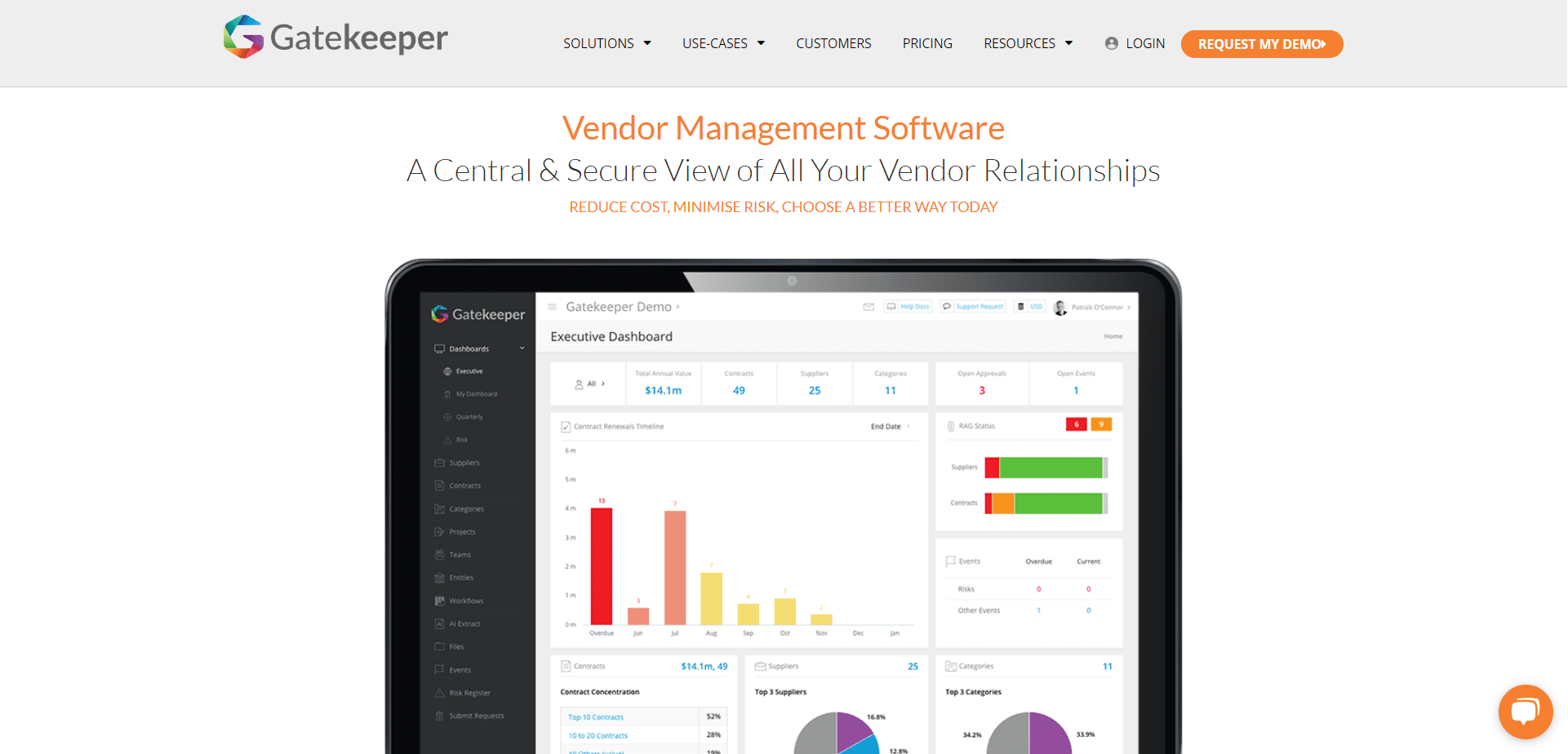Click the orange RAG badge showing 9
This screenshot has width=1568, height=754.
point(1101,424)
